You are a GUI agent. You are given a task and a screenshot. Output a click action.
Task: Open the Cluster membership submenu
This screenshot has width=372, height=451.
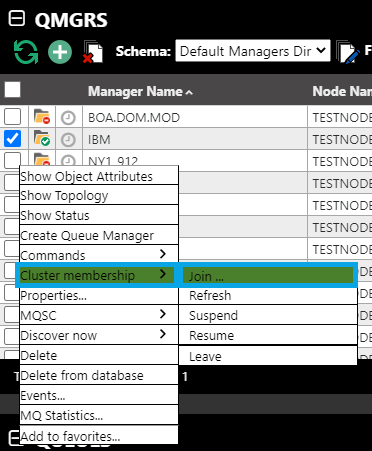coord(97,275)
